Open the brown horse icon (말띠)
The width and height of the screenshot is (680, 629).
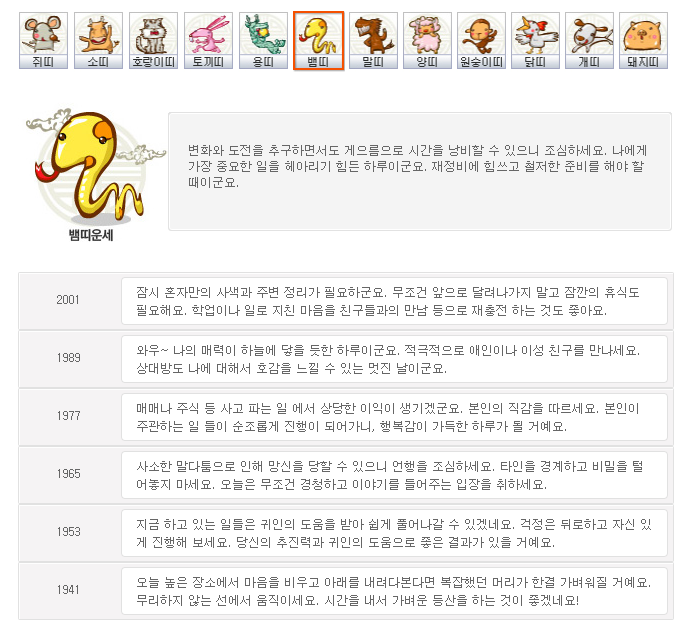tap(373, 40)
